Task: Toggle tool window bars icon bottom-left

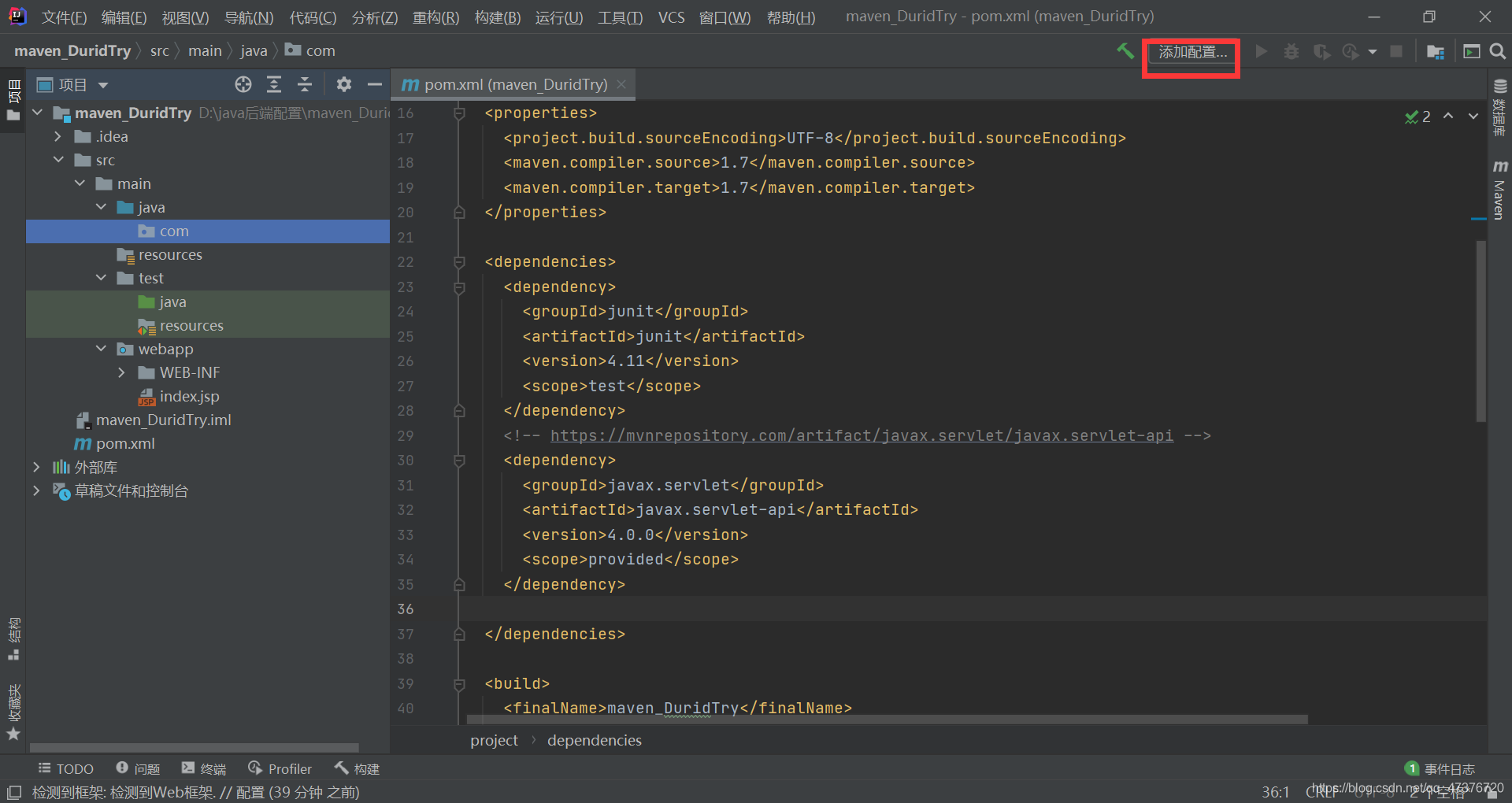Action: (x=14, y=792)
